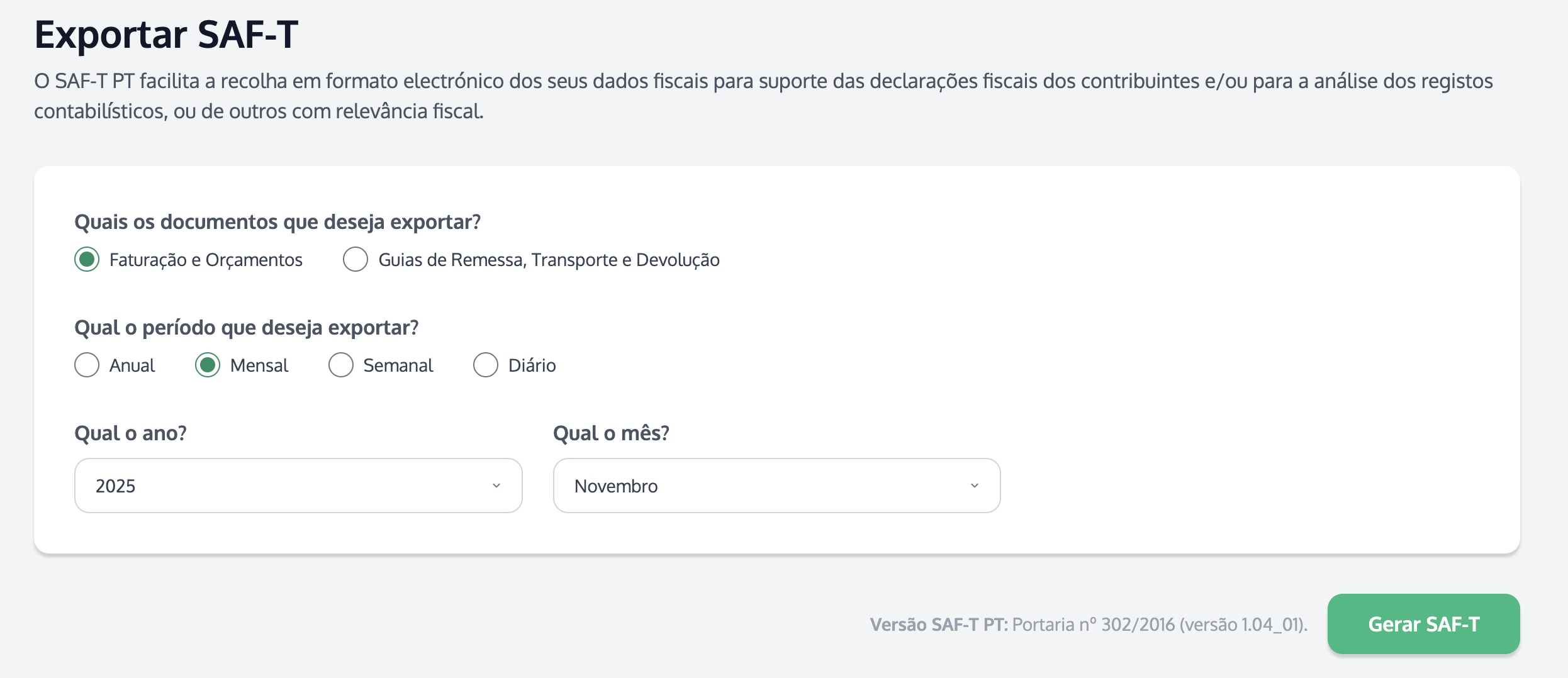Select the Mensal period radio button

click(x=208, y=365)
